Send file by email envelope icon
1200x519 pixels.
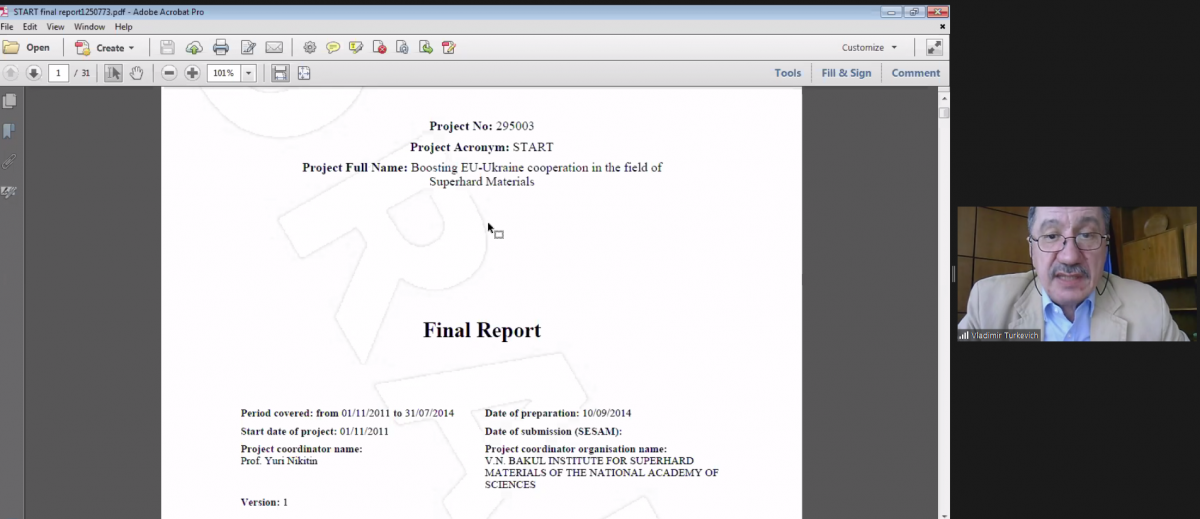coord(274,47)
